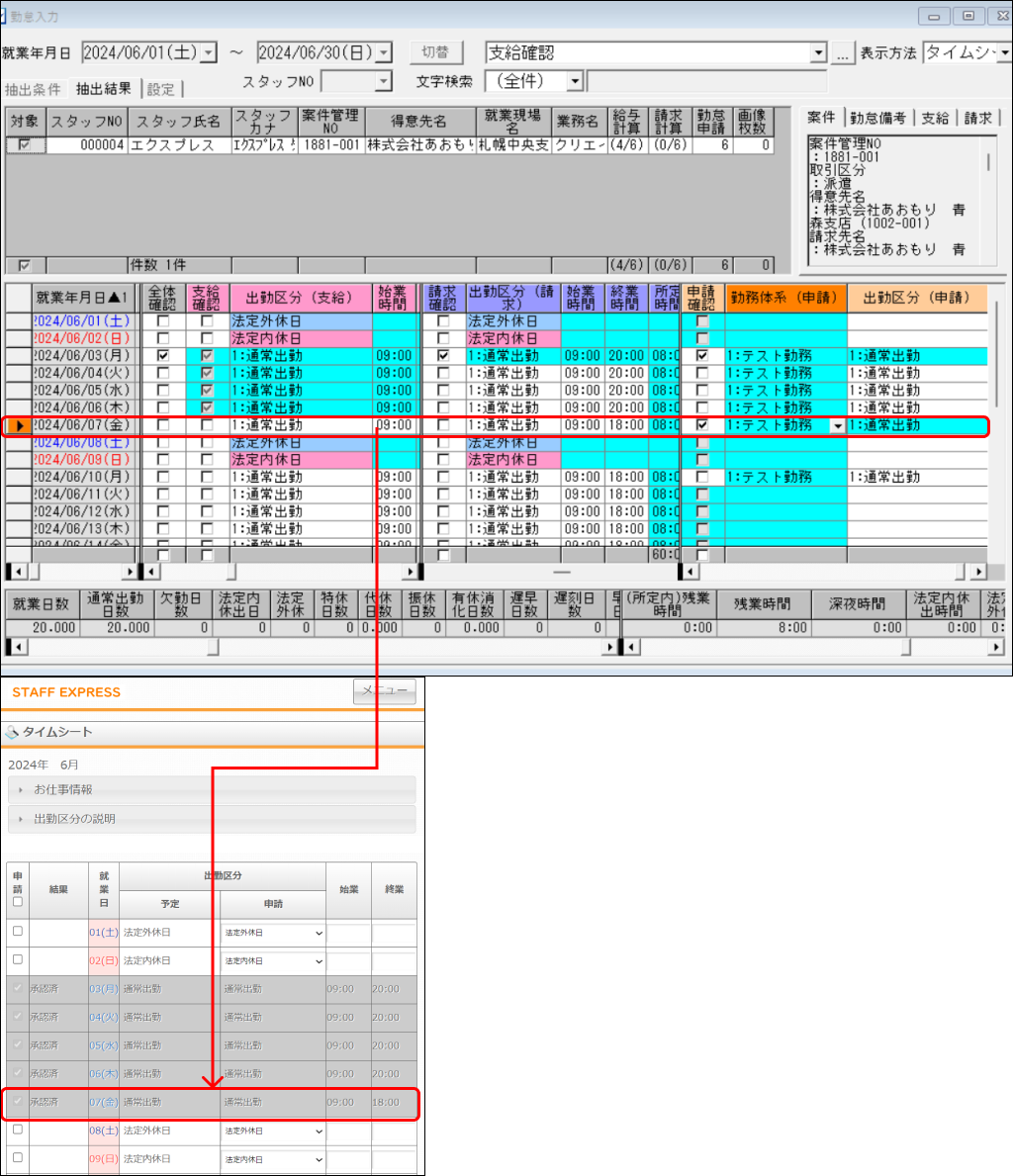Screen dimensions: 1013x1176
Task: Open 申請 dropdown for 08(土)
Action: 273,1131
